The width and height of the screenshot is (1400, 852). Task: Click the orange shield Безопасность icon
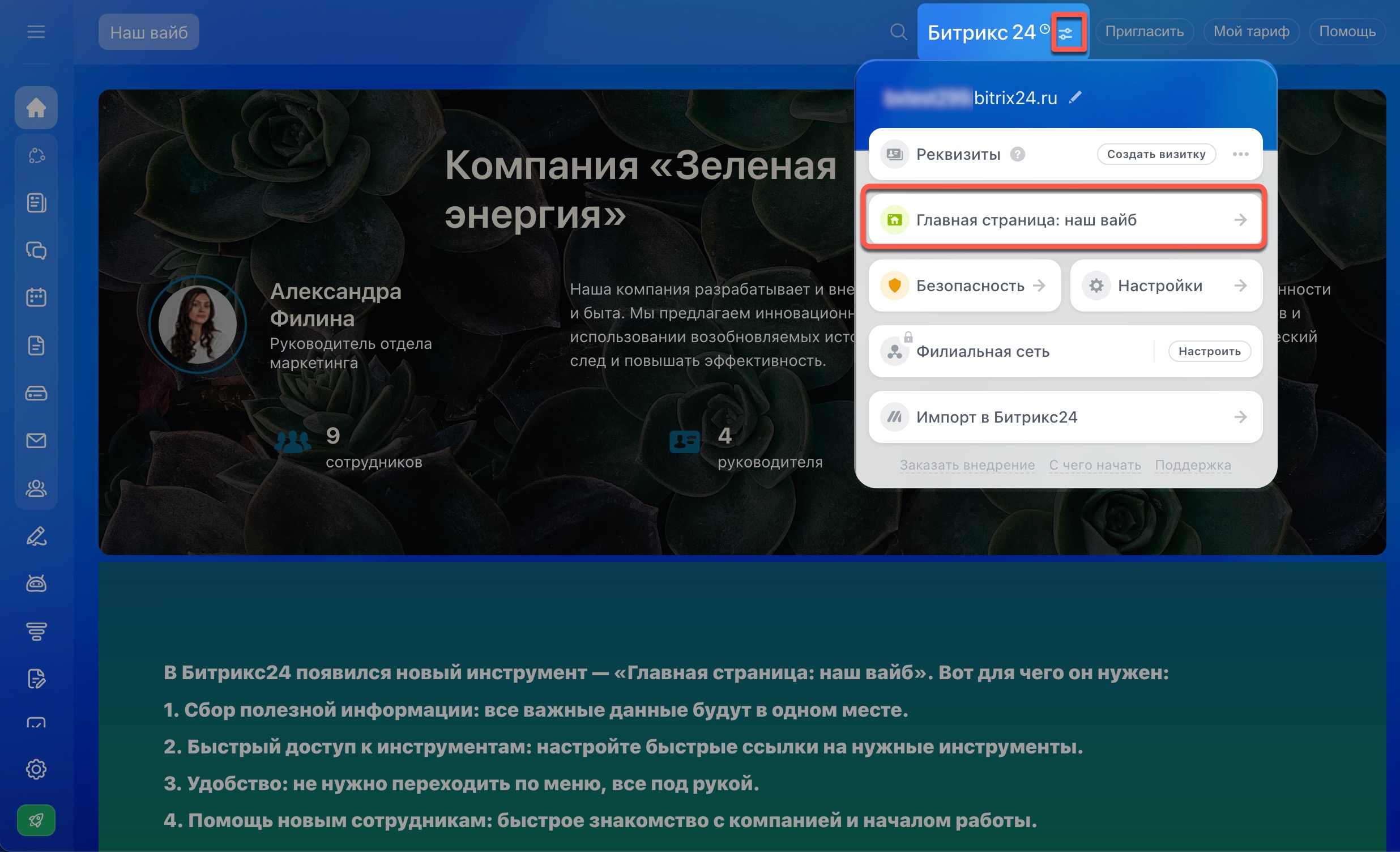click(894, 286)
